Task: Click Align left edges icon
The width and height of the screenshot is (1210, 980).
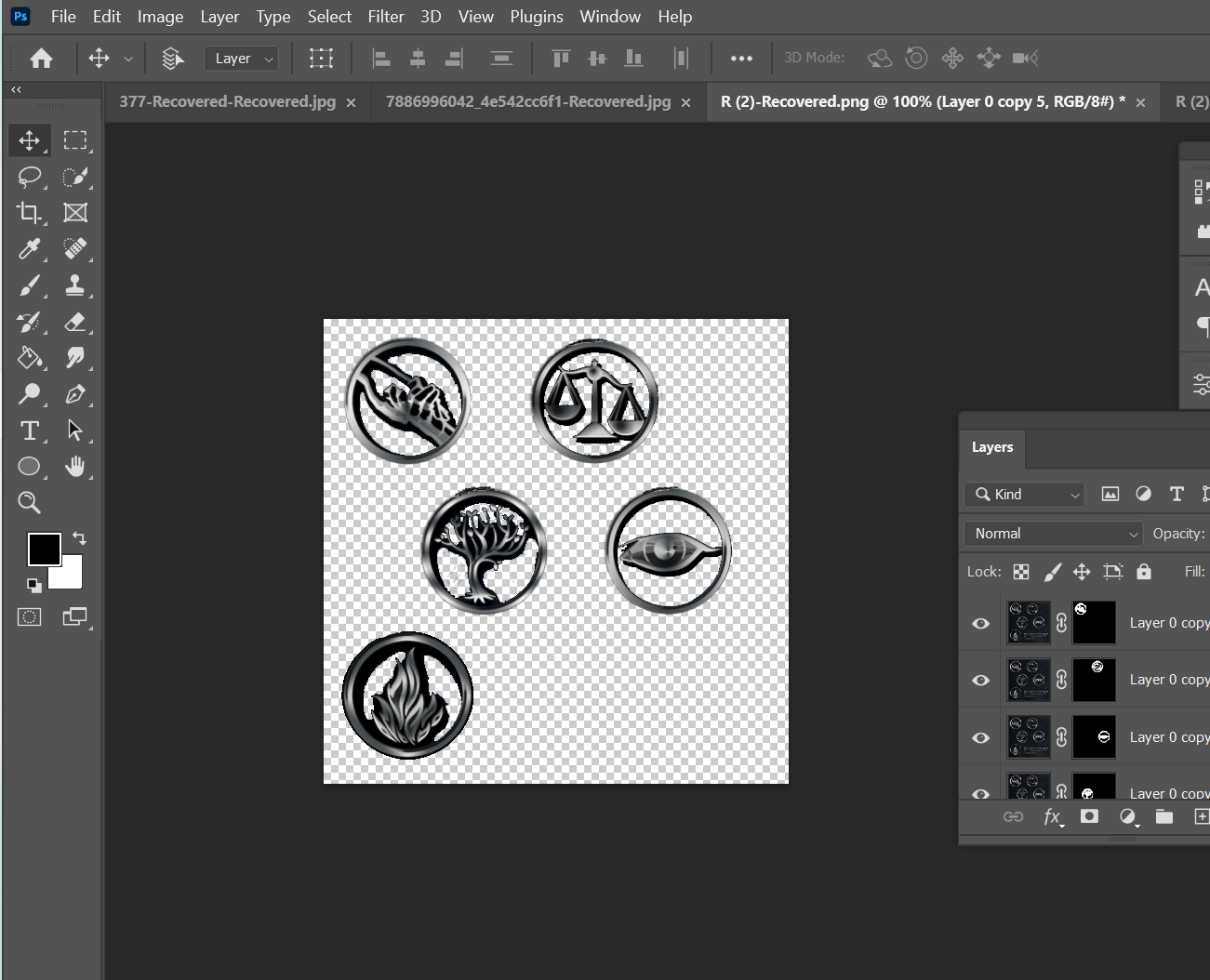Action: click(381, 59)
